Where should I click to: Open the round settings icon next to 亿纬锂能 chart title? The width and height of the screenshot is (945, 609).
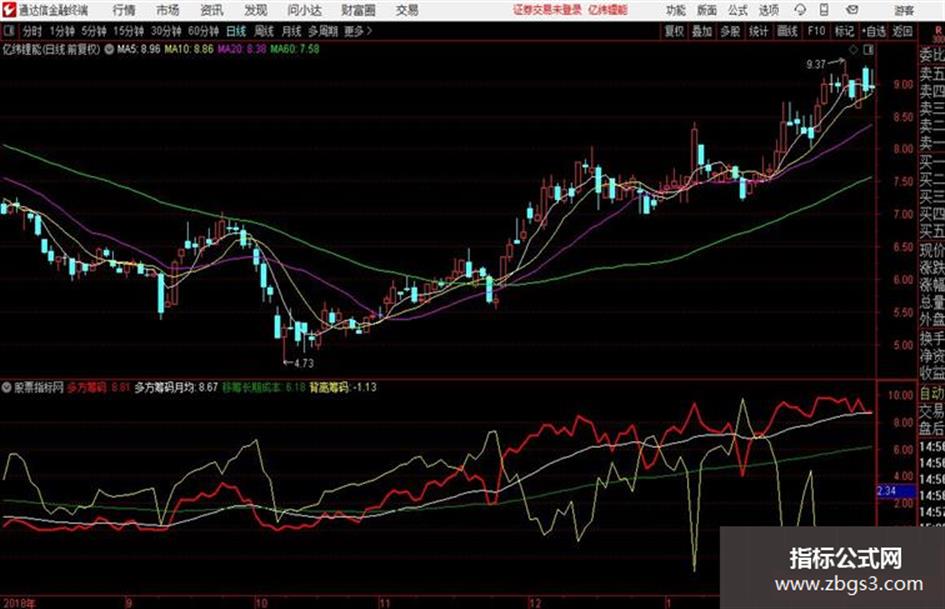tap(109, 49)
